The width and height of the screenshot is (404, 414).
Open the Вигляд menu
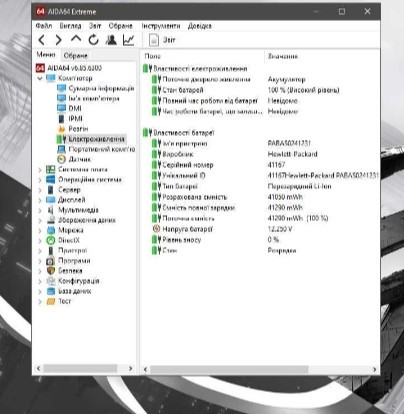(70, 26)
